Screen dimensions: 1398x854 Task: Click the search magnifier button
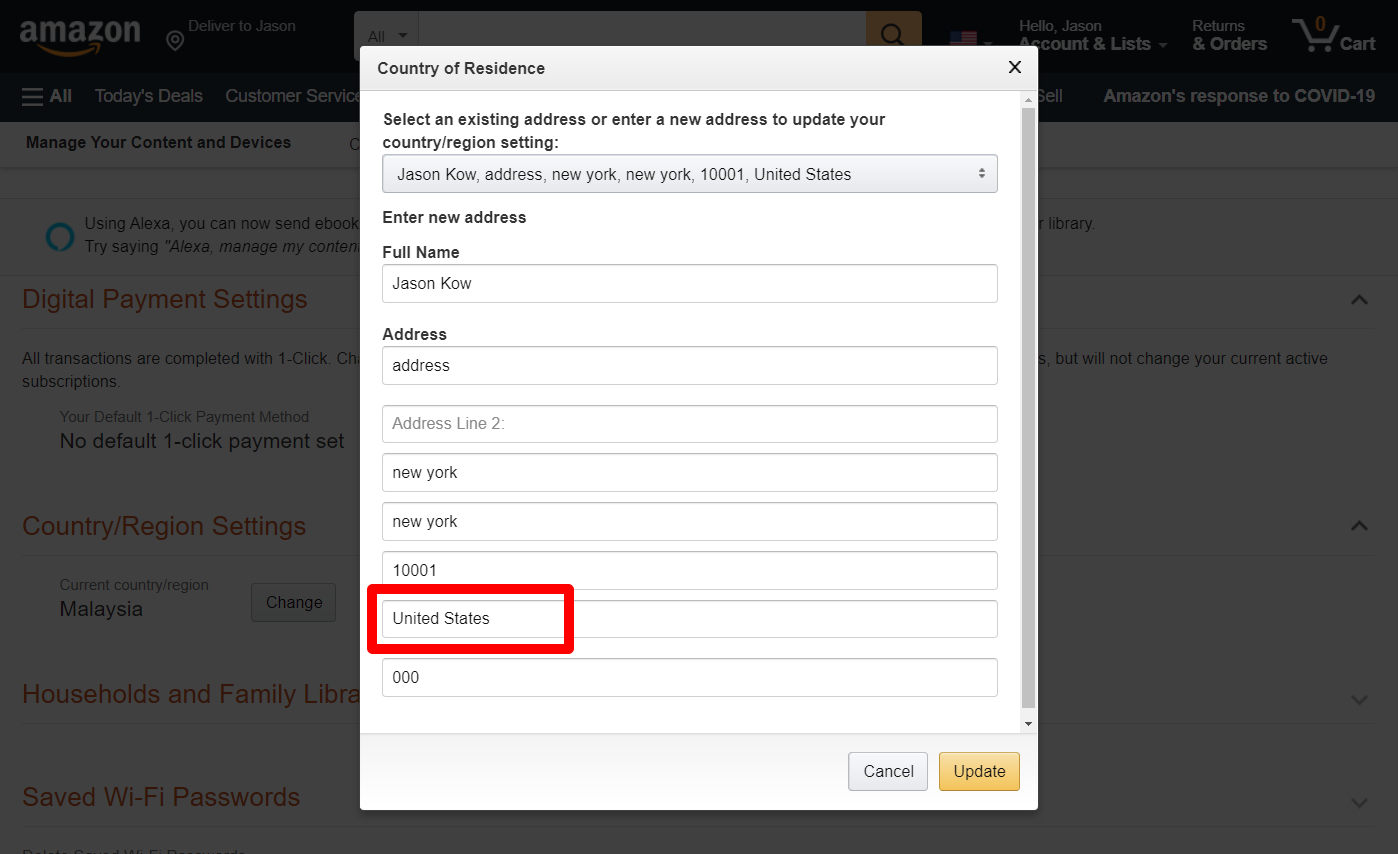pos(892,35)
